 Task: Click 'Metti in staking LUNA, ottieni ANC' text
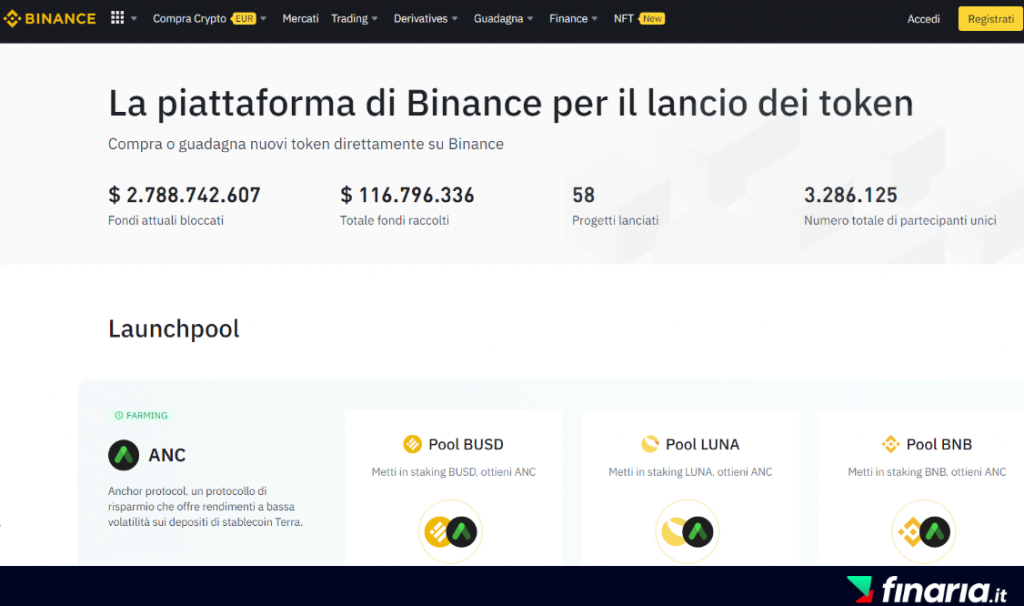(690, 471)
